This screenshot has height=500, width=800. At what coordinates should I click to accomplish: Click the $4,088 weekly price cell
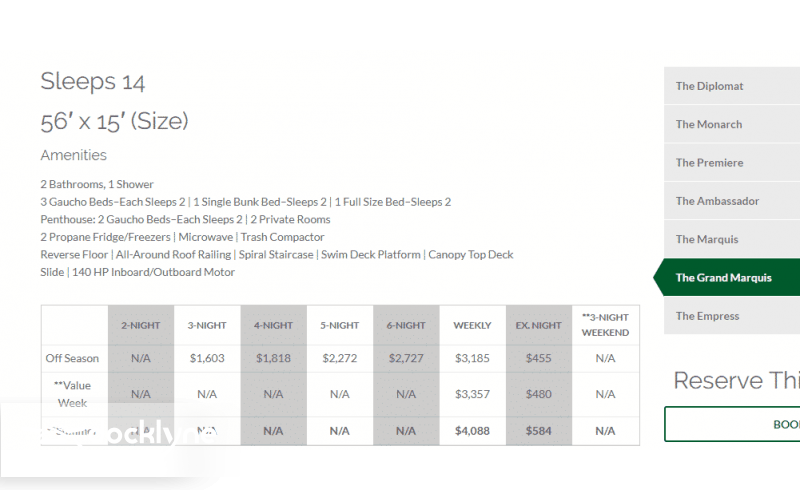click(472, 431)
